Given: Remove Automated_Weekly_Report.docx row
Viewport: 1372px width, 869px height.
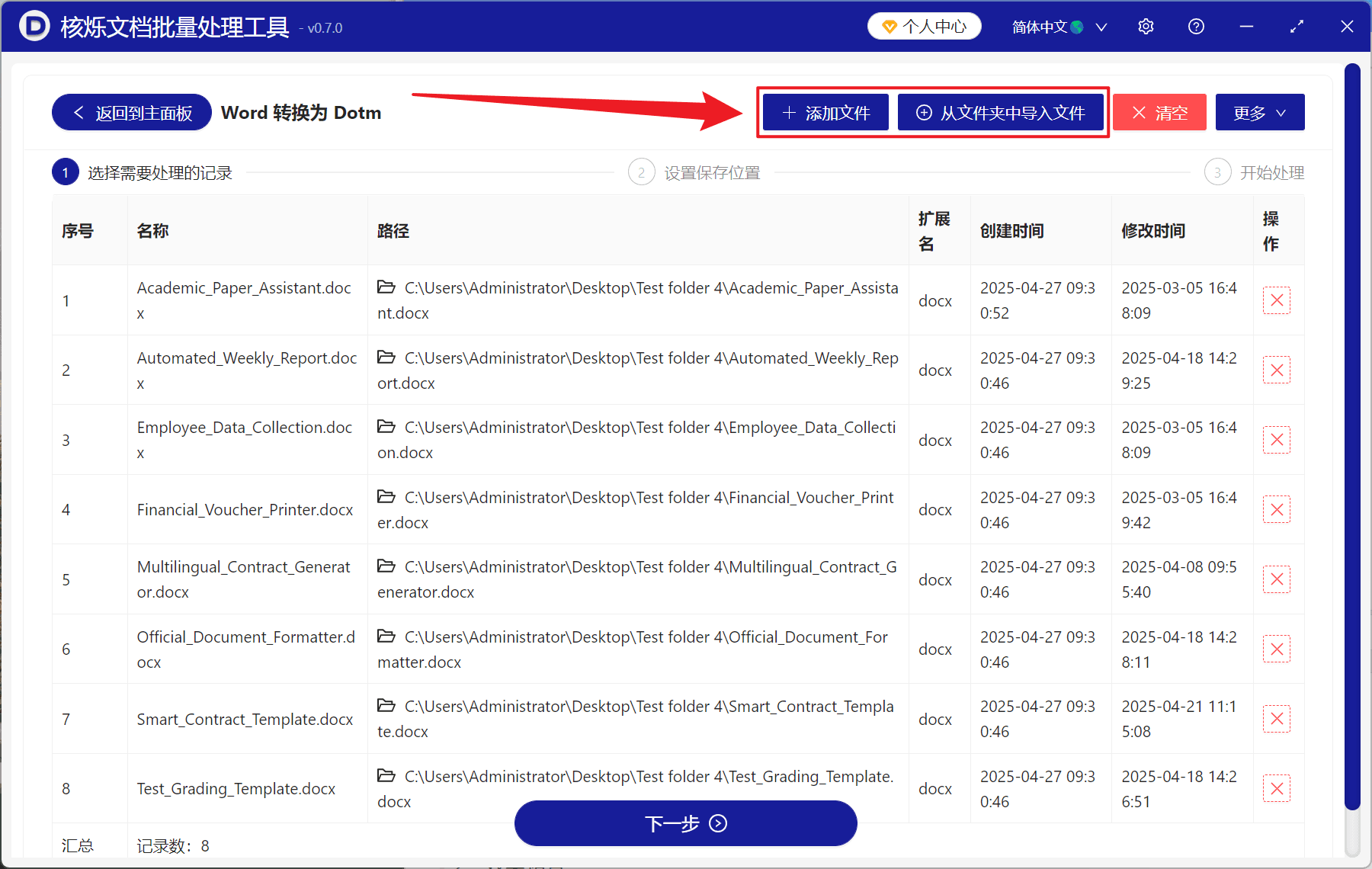Looking at the screenshot, I should tap(1277, 370).
